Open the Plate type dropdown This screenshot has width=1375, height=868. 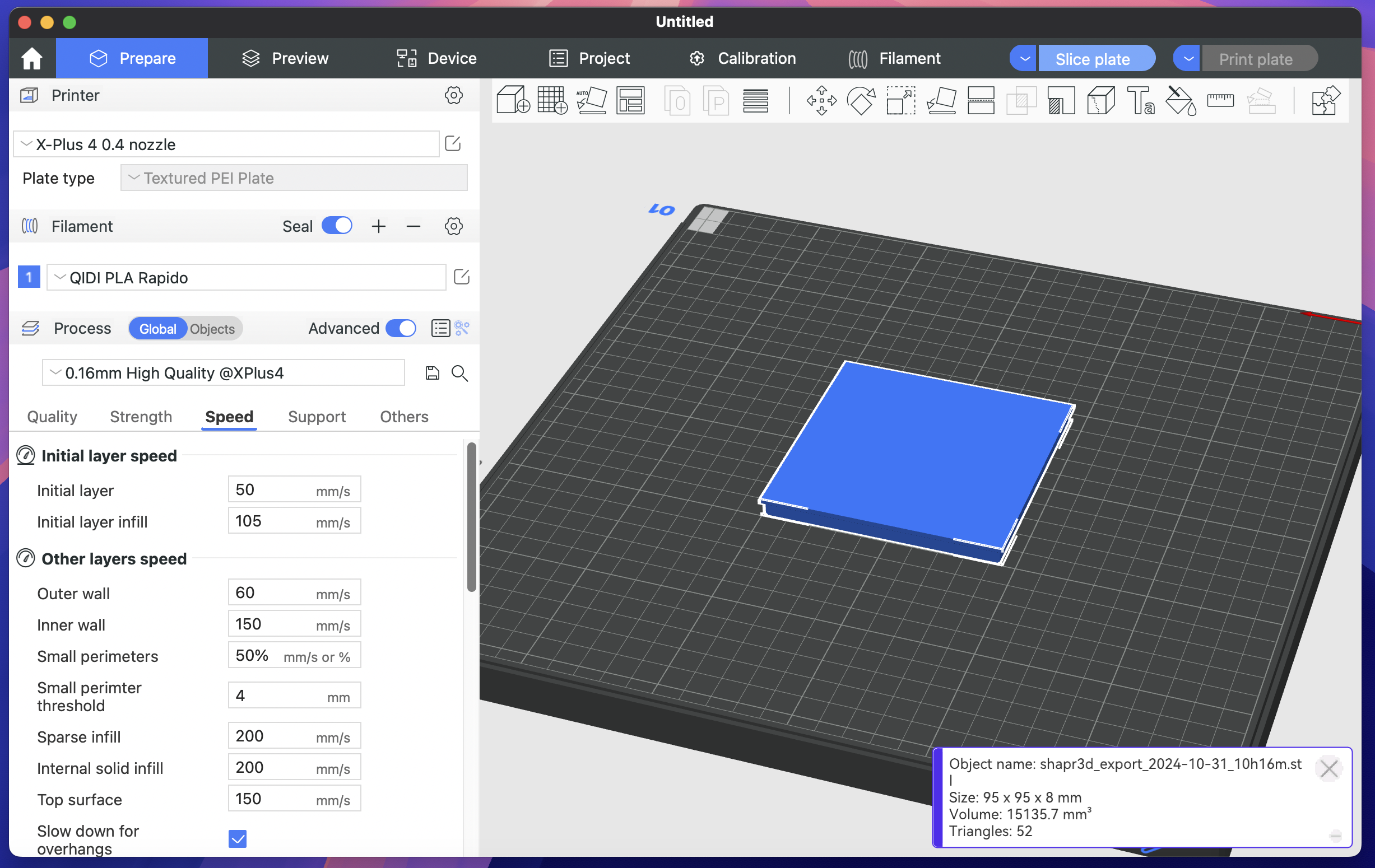point(294,178)
